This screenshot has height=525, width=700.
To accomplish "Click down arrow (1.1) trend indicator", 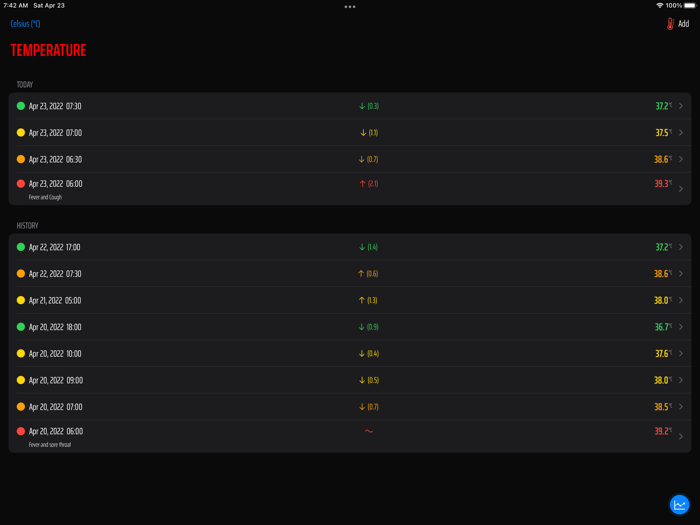I will [369, 133].
